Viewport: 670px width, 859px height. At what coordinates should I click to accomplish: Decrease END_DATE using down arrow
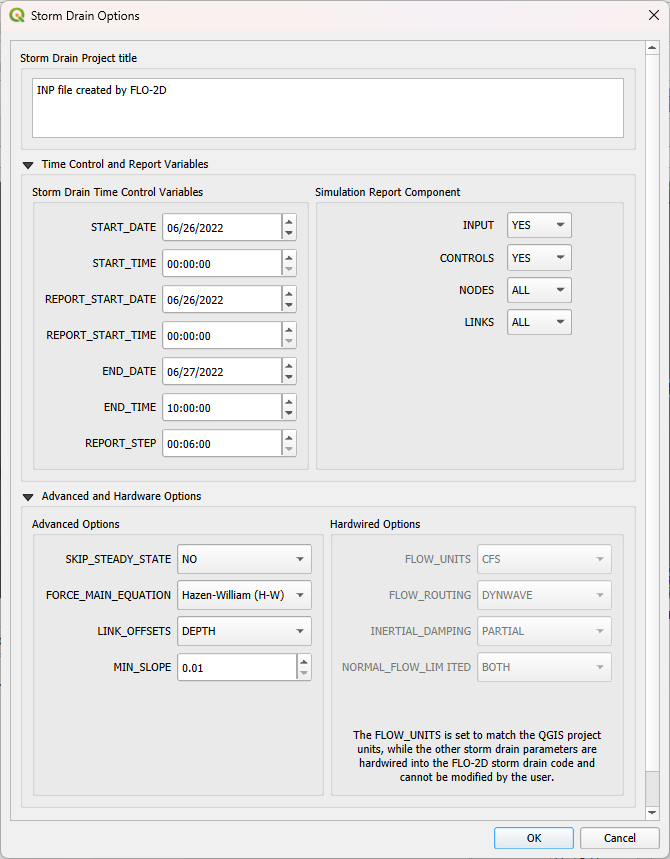[289, 377]
